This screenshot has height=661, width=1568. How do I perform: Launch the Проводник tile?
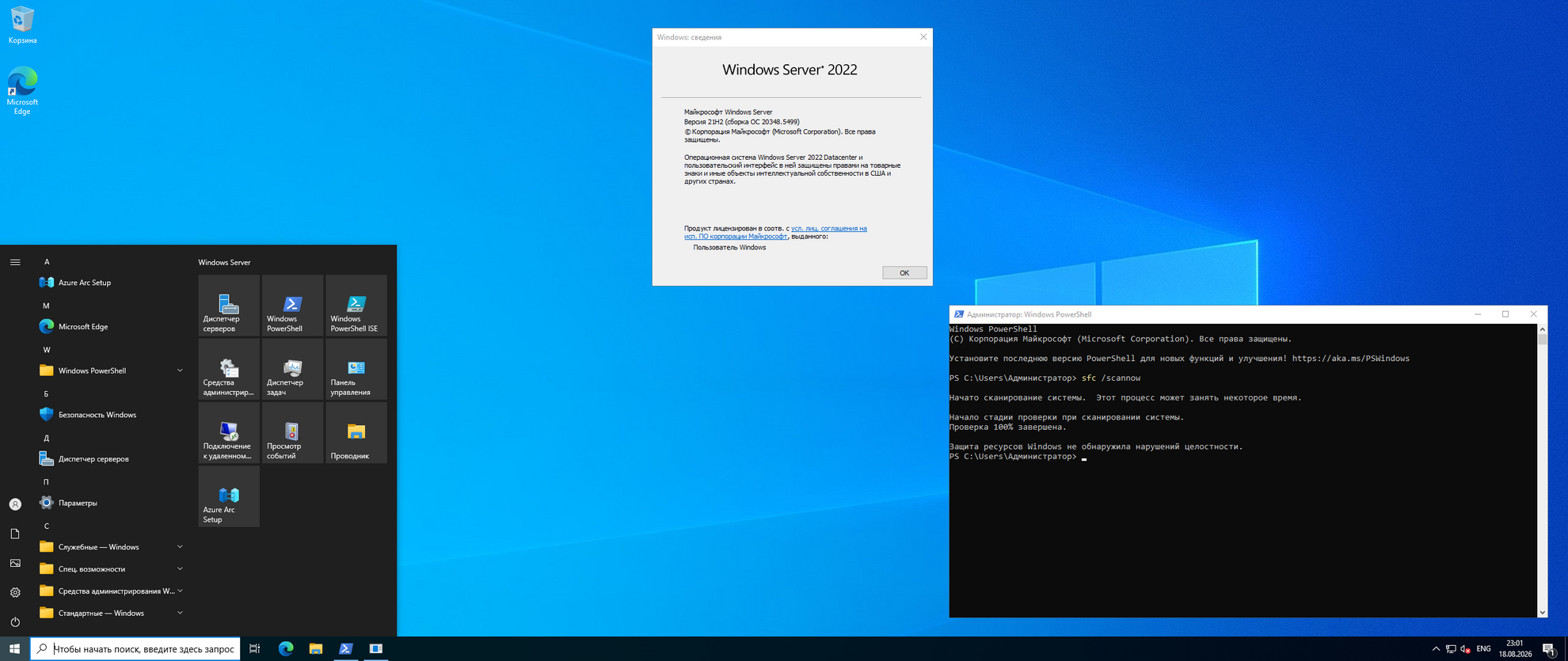coord(356,433)
